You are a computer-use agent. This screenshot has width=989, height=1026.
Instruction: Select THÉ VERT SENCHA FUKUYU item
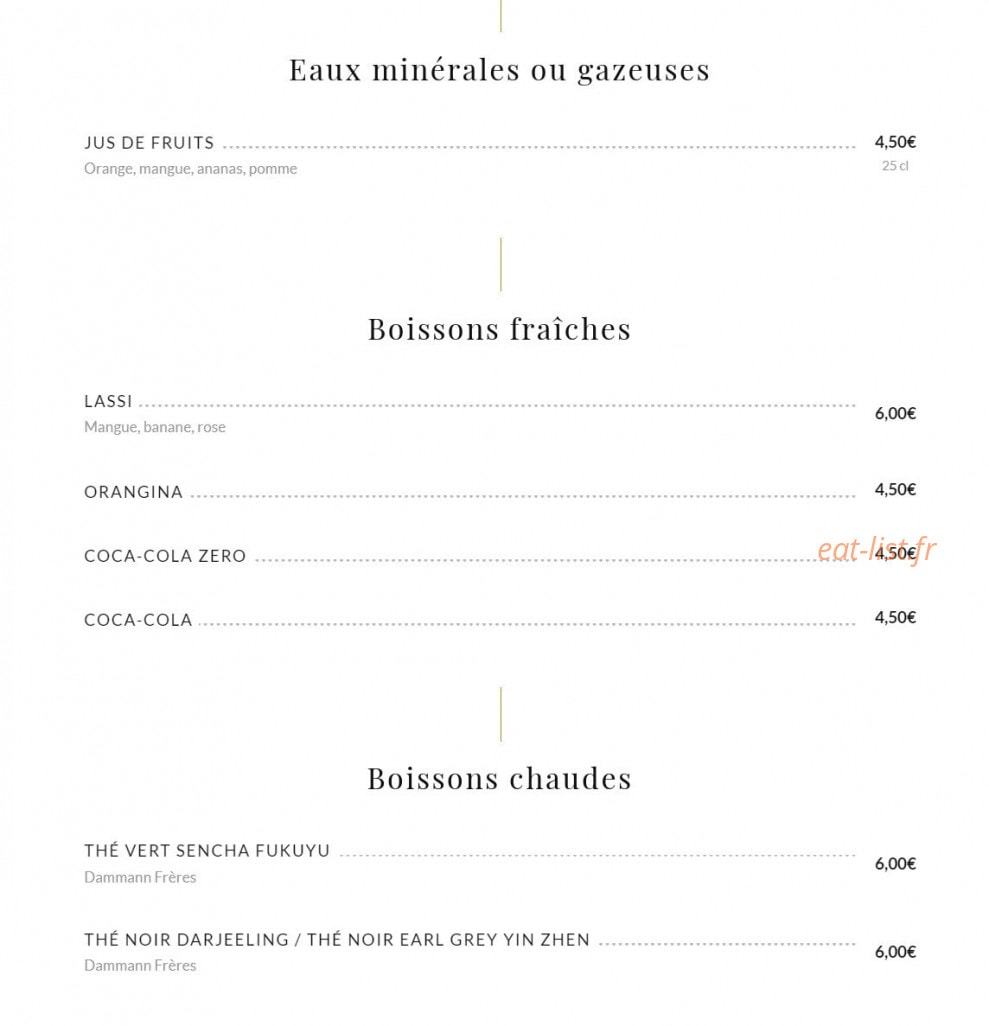tap(207, 851)
